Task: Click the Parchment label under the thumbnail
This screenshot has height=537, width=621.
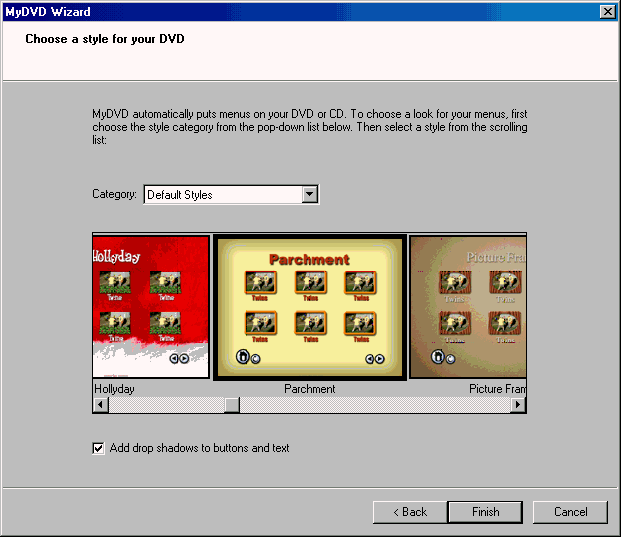Action: 310,389
